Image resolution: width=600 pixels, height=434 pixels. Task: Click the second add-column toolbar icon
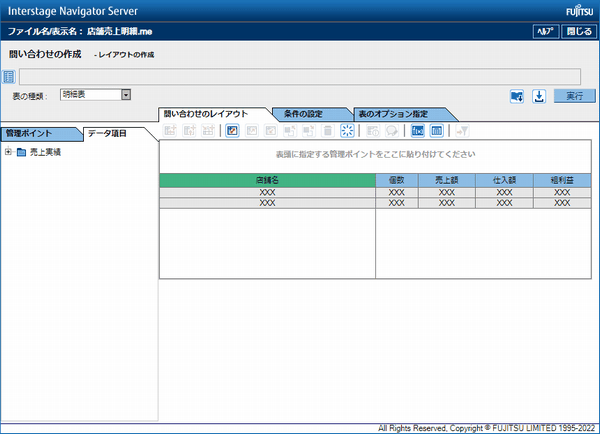tap(189, 131)
